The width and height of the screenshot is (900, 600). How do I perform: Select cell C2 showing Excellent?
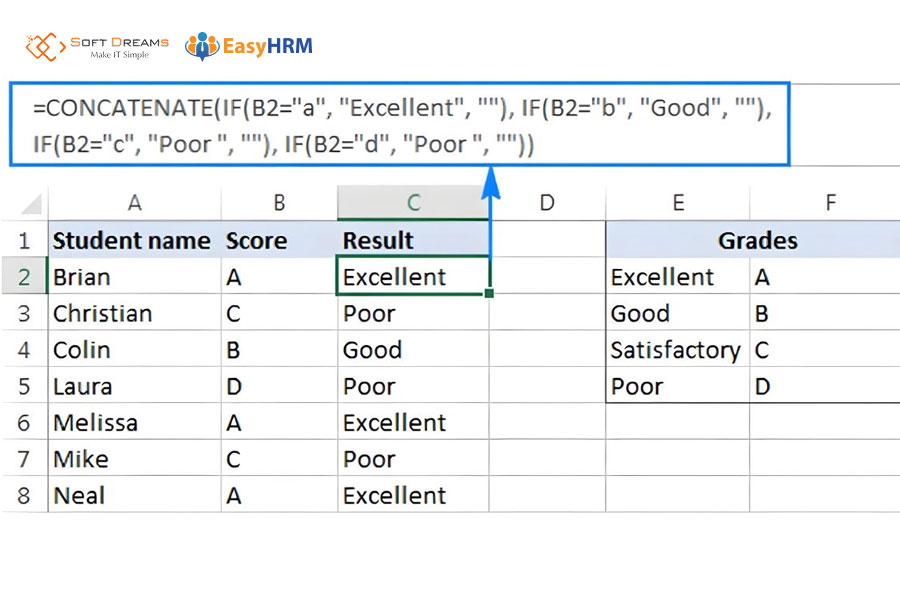[x=413, y=277]
